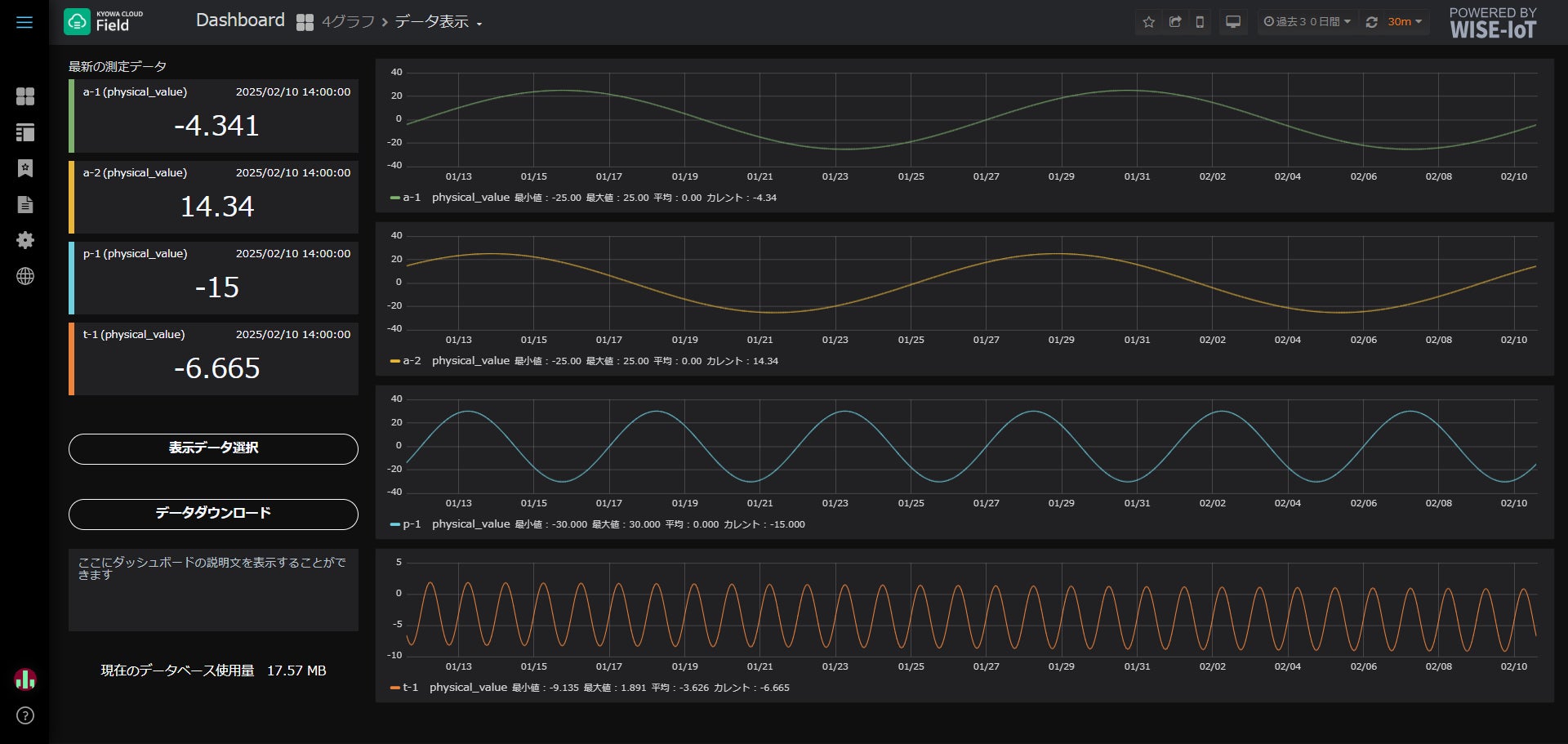The width and height of the screenshot is (1568, 744).
Task: Expand the データ表示 dashboard dropdown
Action: pos(439,22)
